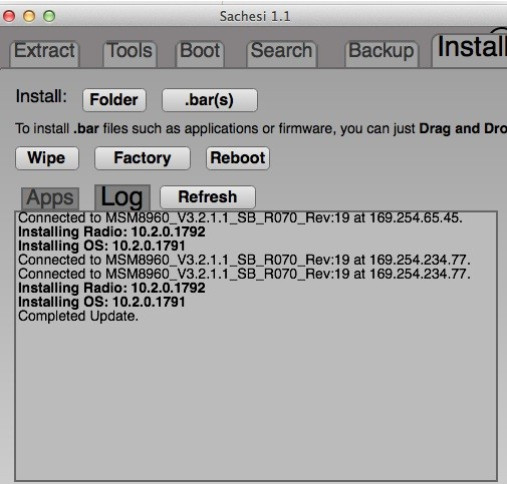
Task: Zoom the Sachesi window with green button
Action: tap(49, 16)
